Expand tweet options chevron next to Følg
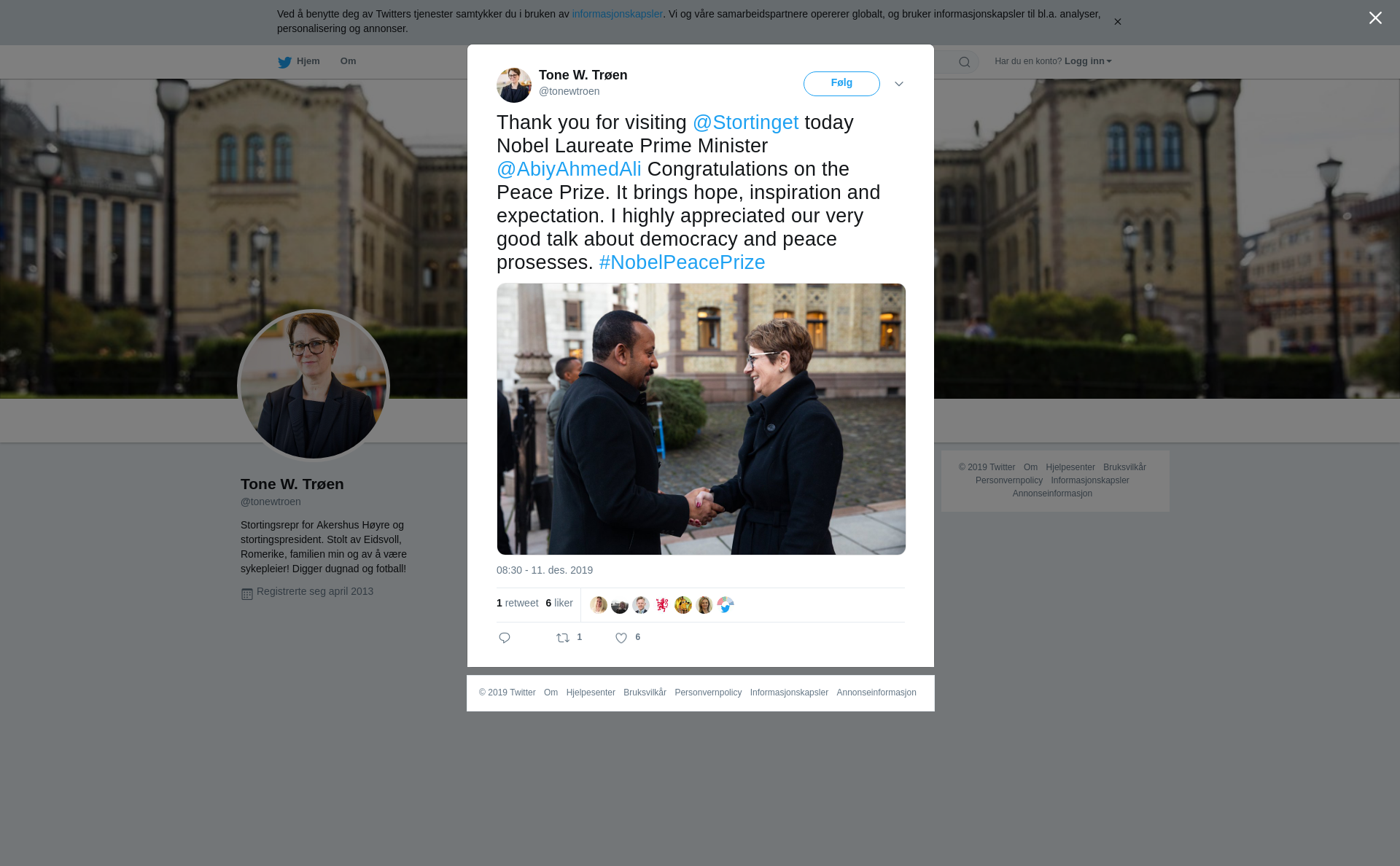The height and width of the screenshot is (866, 1400). (899, 84)
